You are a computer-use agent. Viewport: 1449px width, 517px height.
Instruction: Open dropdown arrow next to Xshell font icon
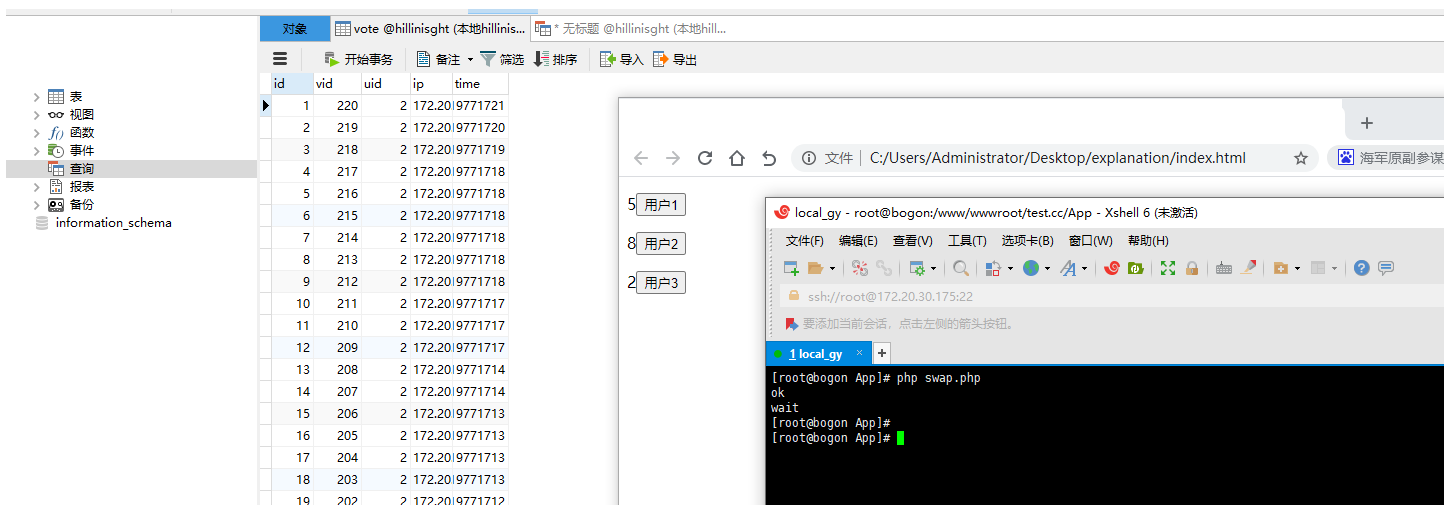(x=1084, y=268)
